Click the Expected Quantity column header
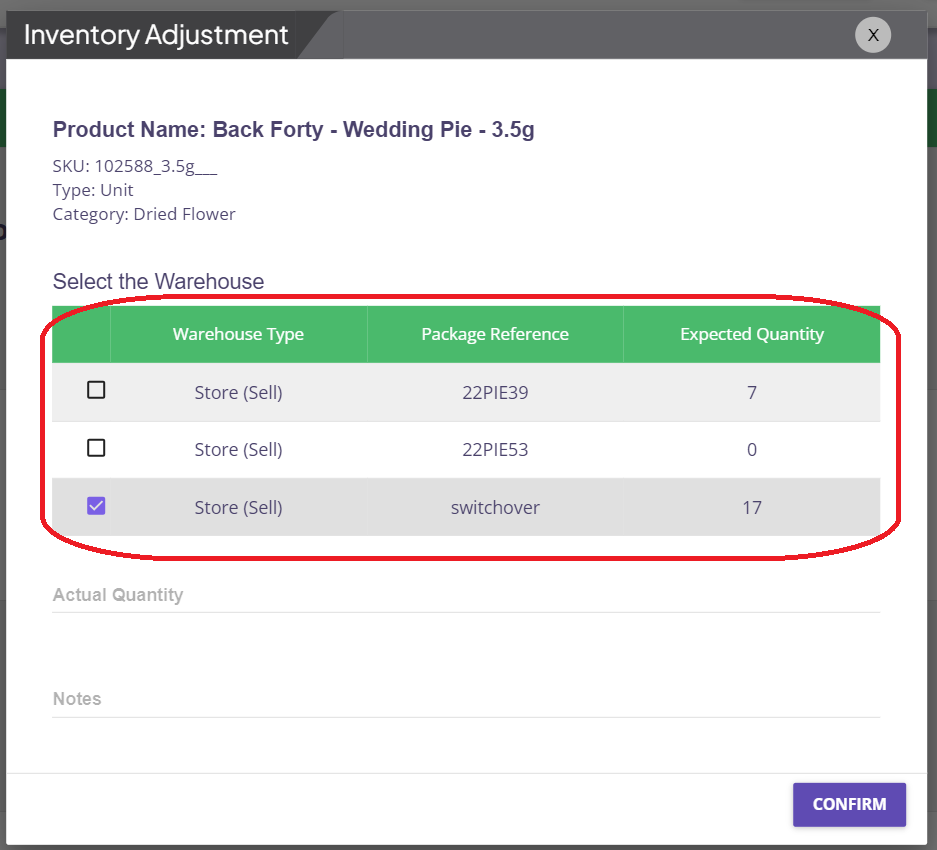 pos(752,334)
